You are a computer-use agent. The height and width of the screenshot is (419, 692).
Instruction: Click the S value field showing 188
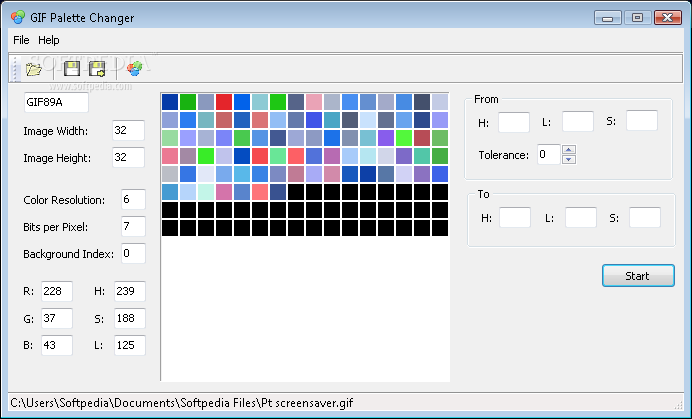pos(130,318)
